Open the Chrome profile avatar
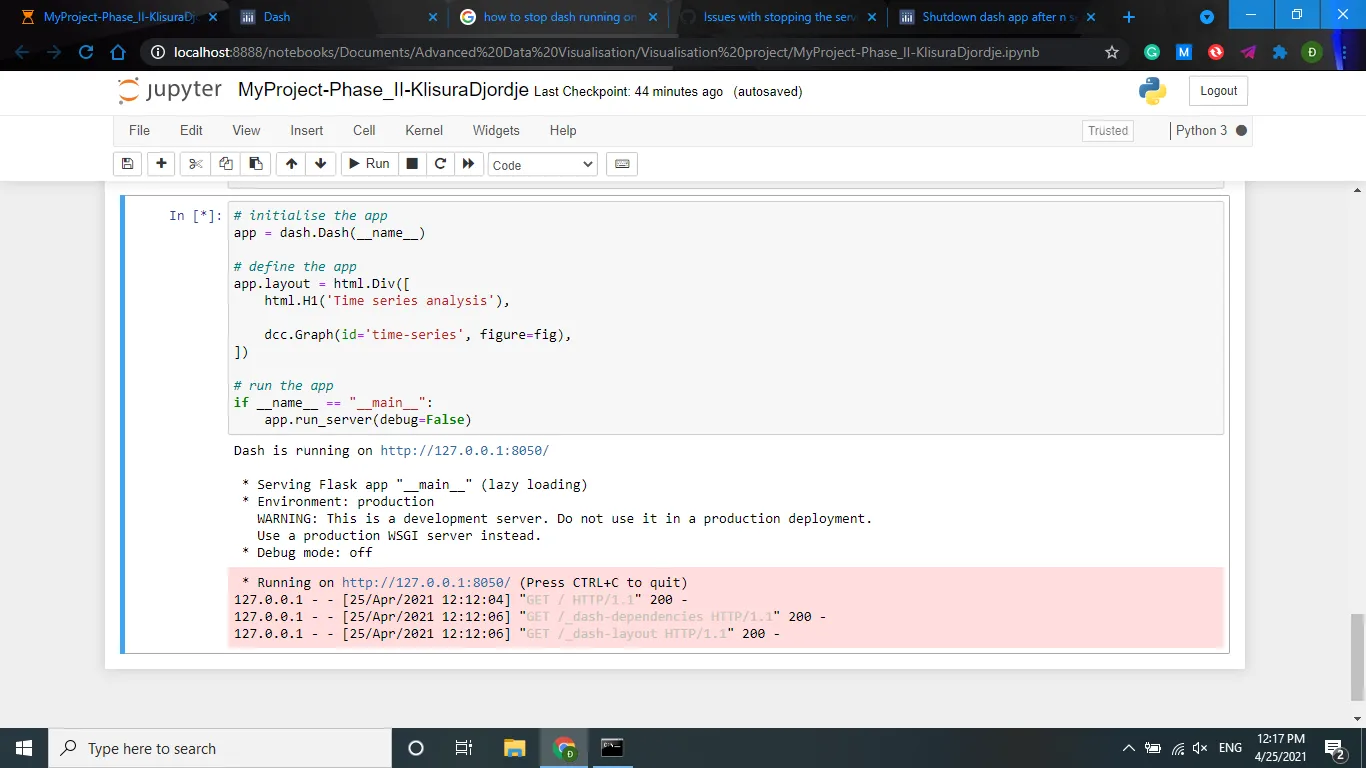The width and height of the screenshot is (1366, 768). tap(1311, 52)
